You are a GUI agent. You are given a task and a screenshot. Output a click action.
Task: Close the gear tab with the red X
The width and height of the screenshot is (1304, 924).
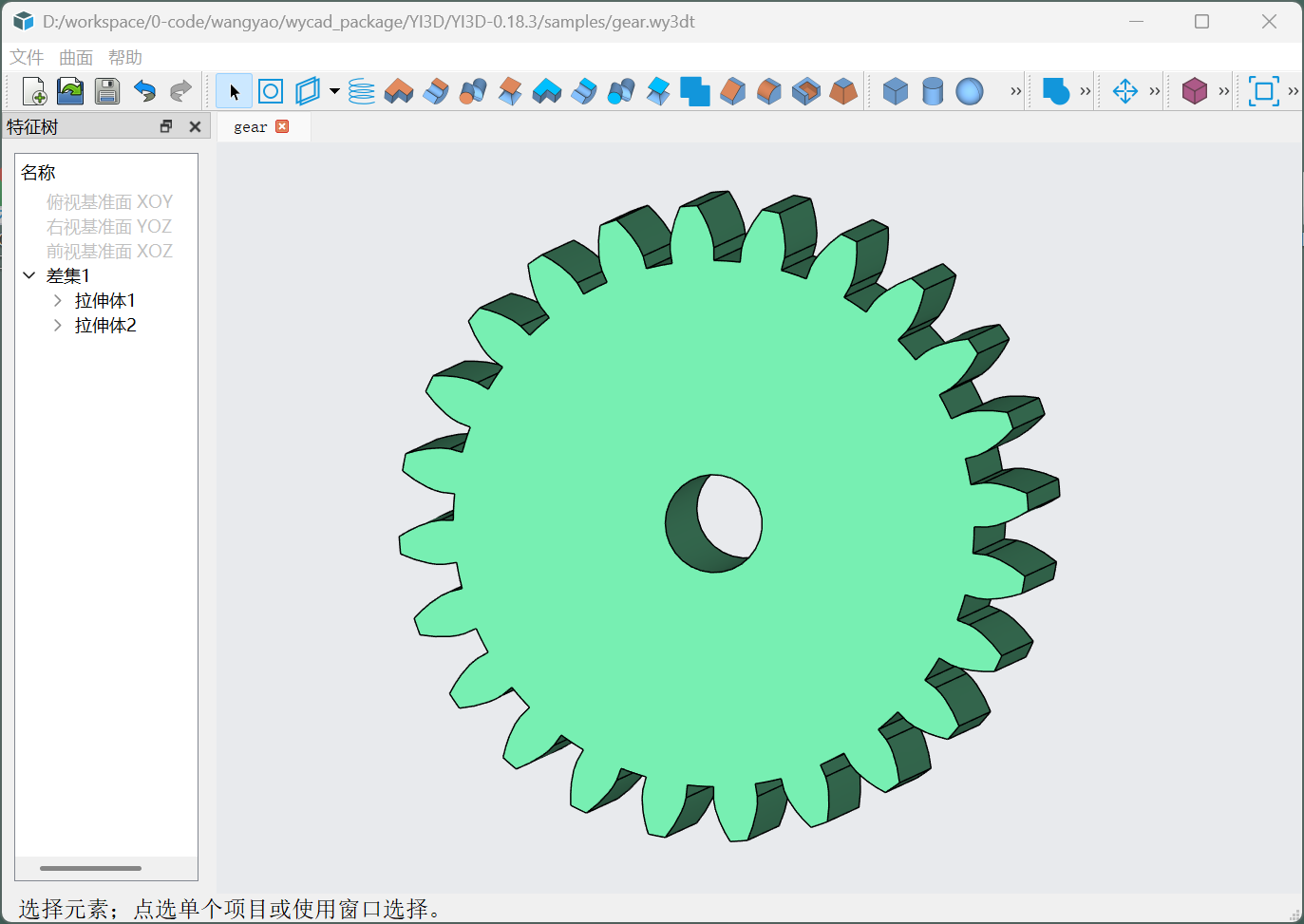282,126
